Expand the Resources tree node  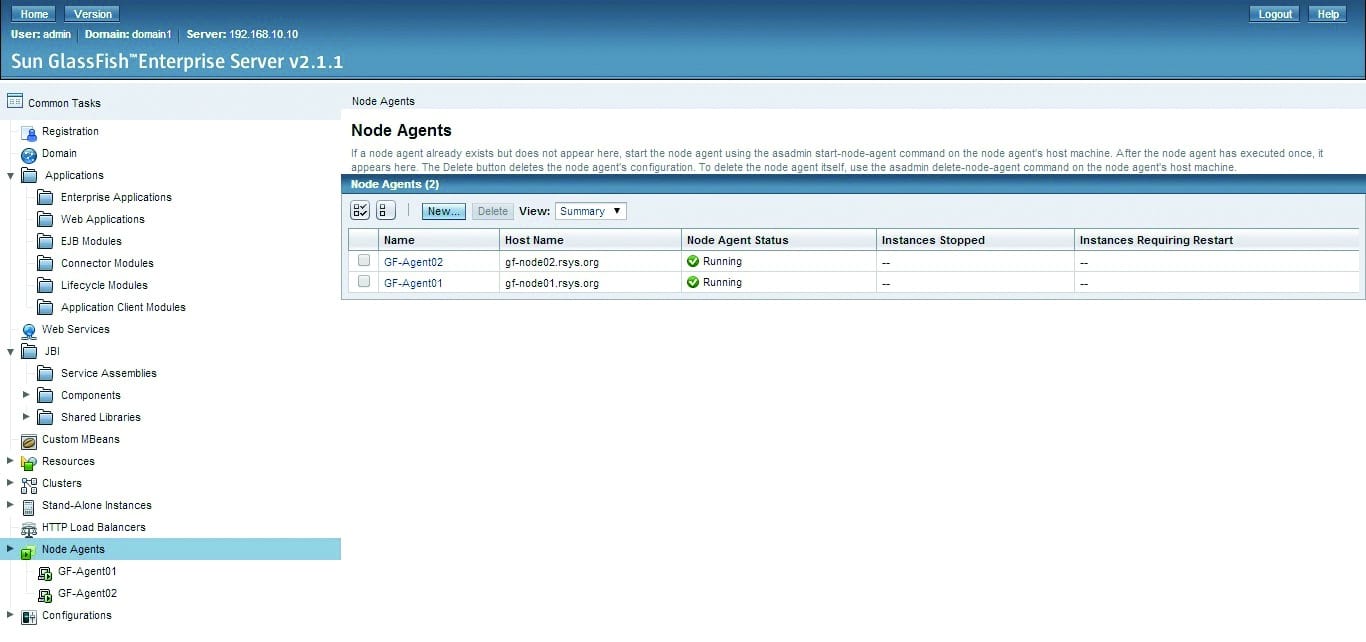tap(10, 461)
